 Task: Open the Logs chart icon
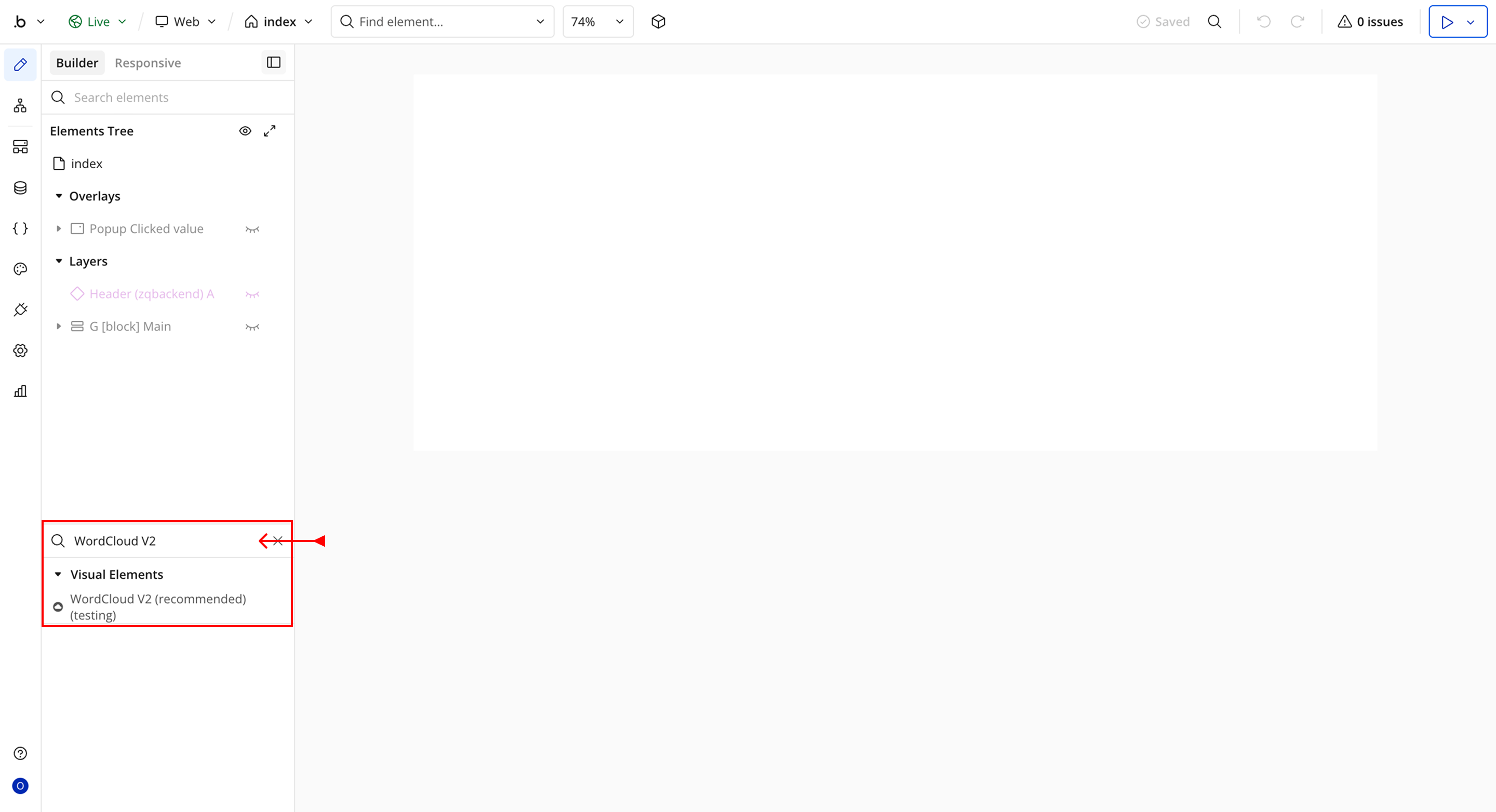(x=20, y=391)
